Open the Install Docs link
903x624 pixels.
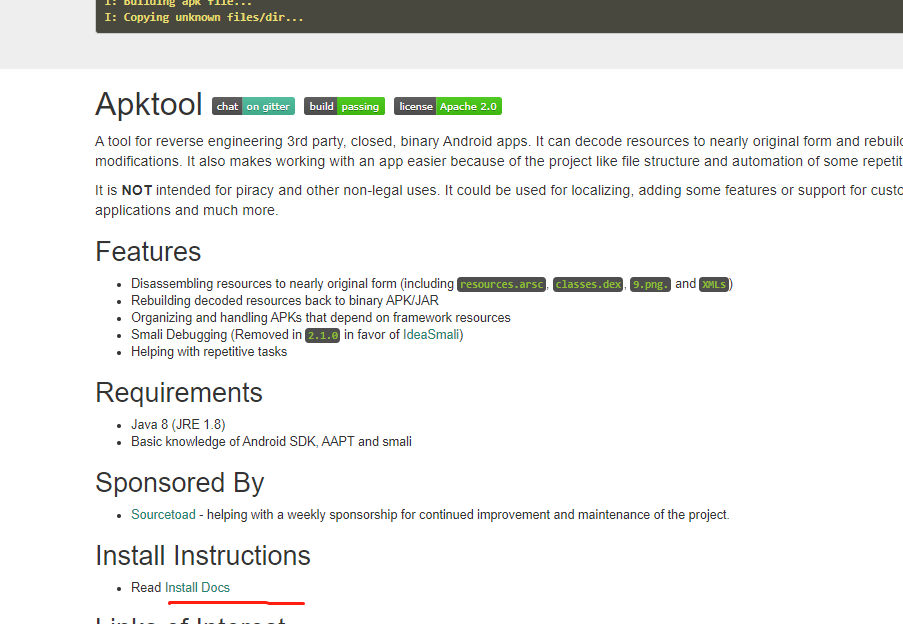(x=197, y=587)
